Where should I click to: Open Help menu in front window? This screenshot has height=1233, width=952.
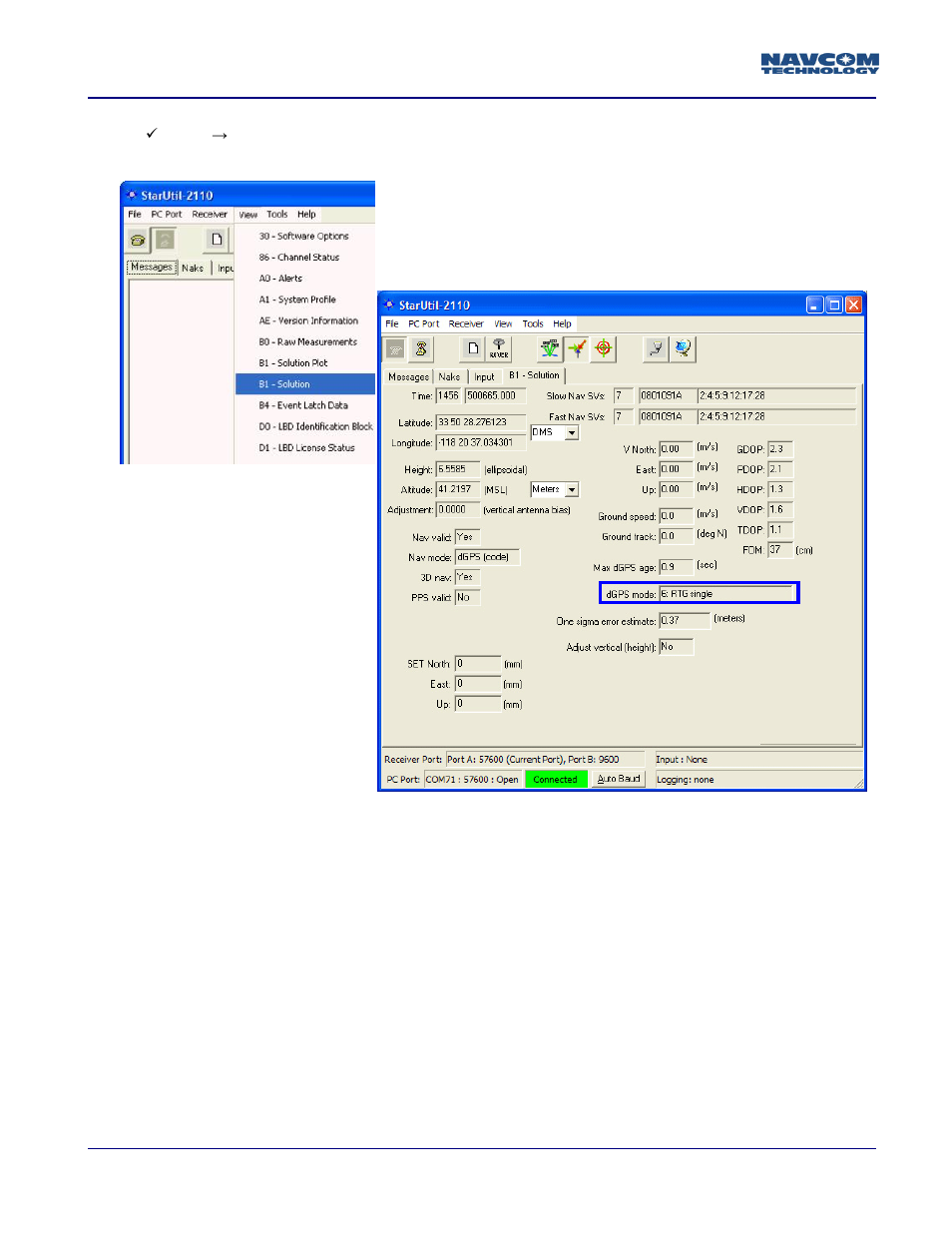[563, 324]
